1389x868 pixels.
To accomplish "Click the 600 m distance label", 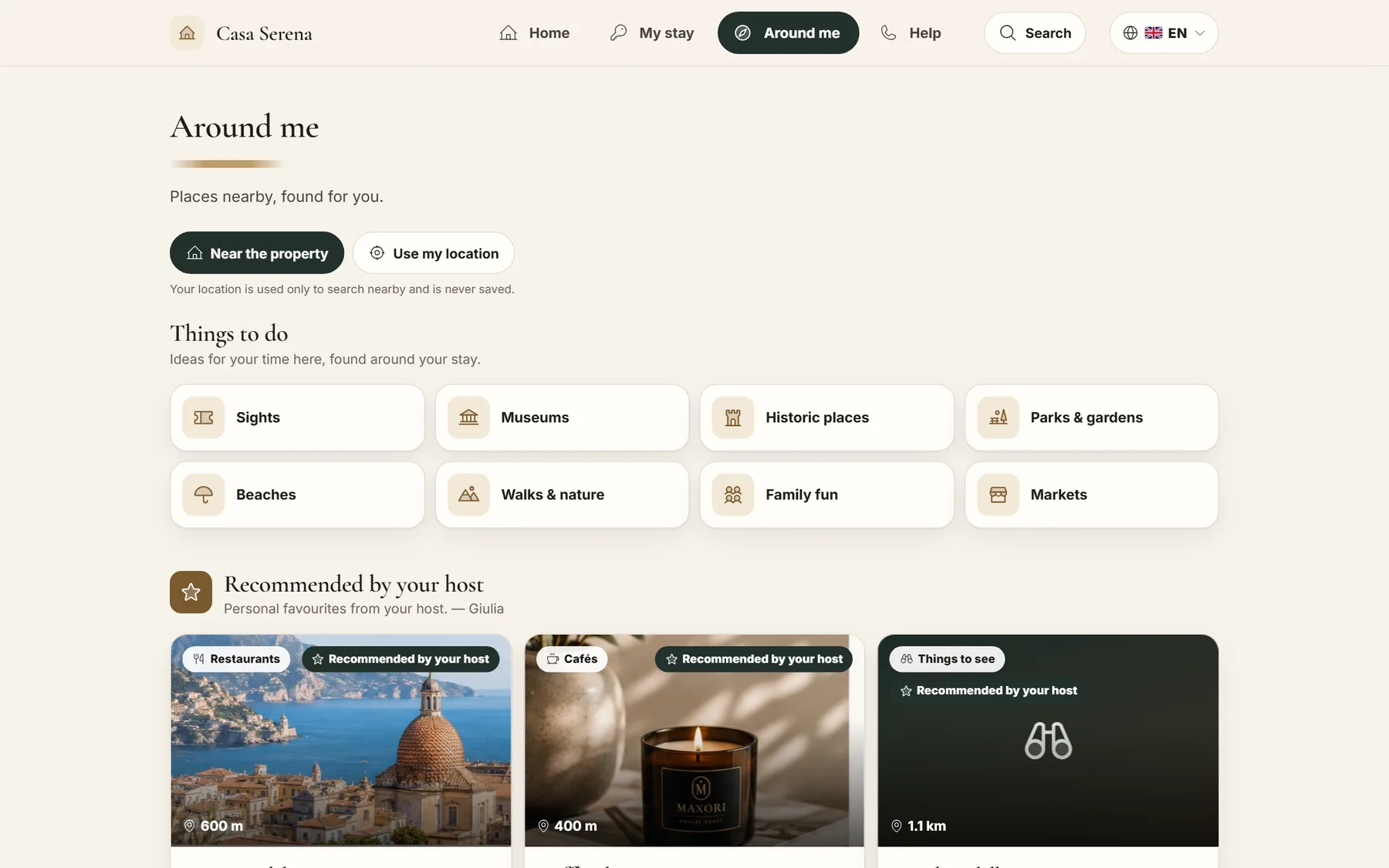I will (x=213, y=826).
